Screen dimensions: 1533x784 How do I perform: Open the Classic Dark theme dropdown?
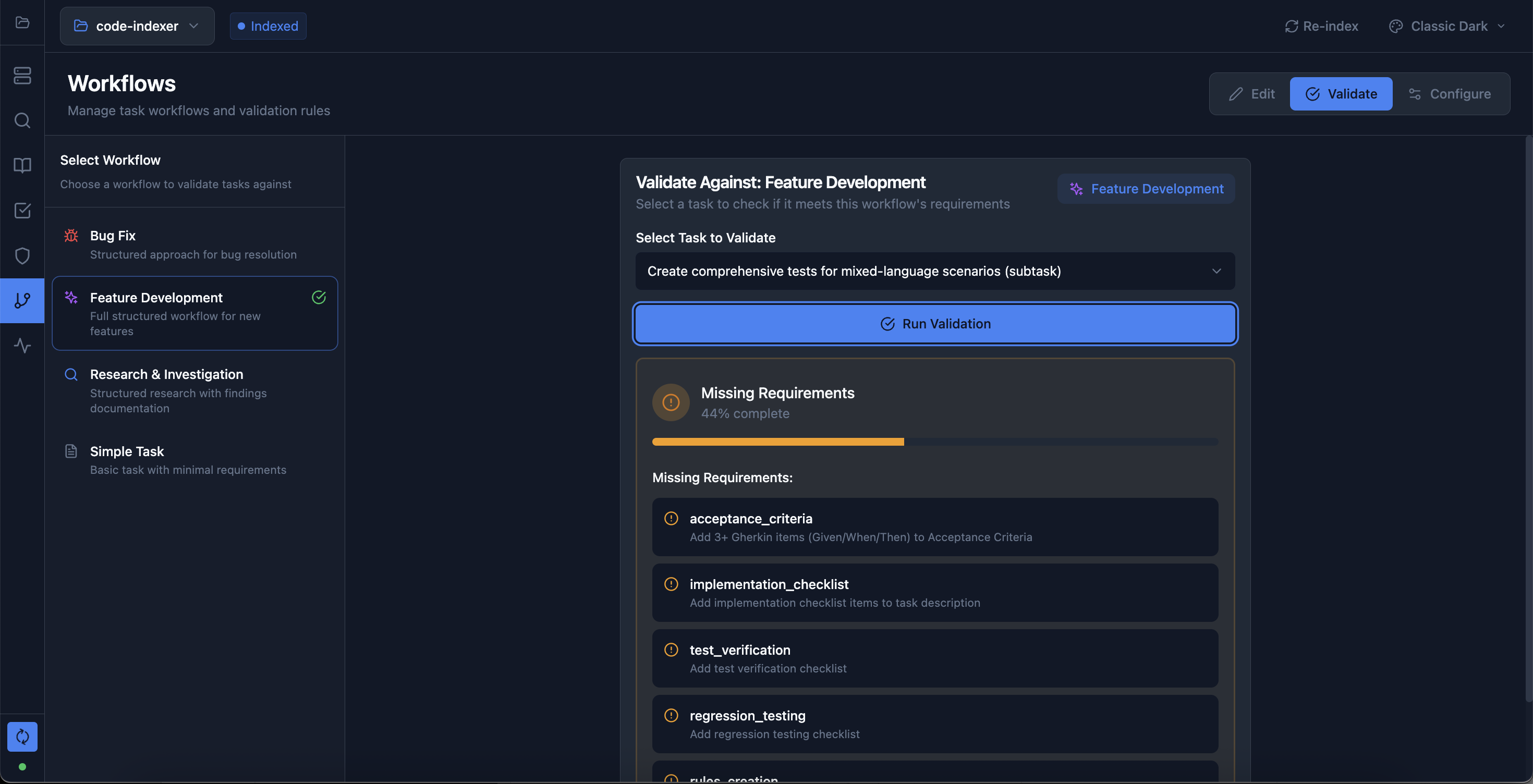[x=1447, y=26]
